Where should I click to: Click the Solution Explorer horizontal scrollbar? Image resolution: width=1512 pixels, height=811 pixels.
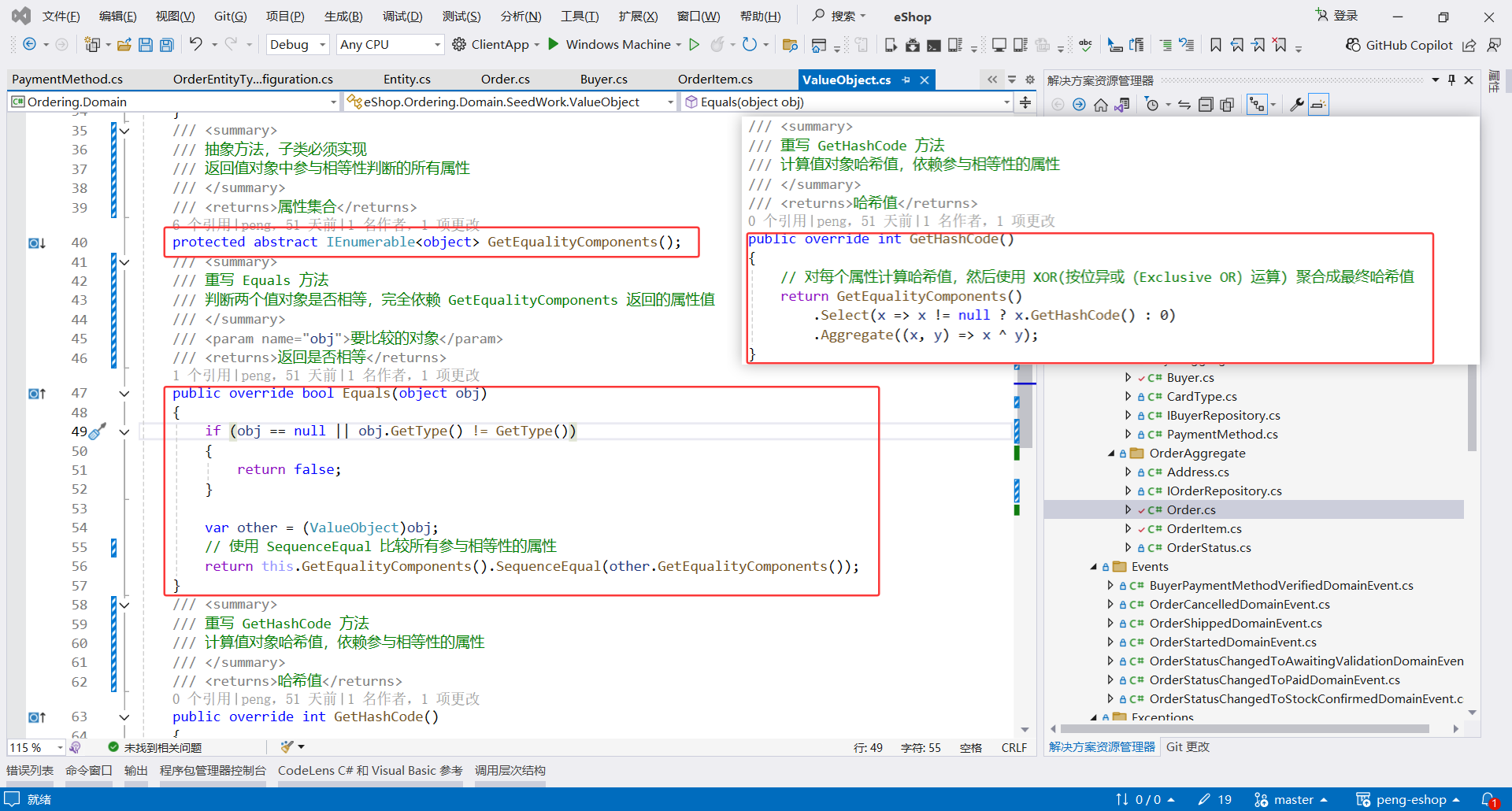click(x=1245, y=728)
